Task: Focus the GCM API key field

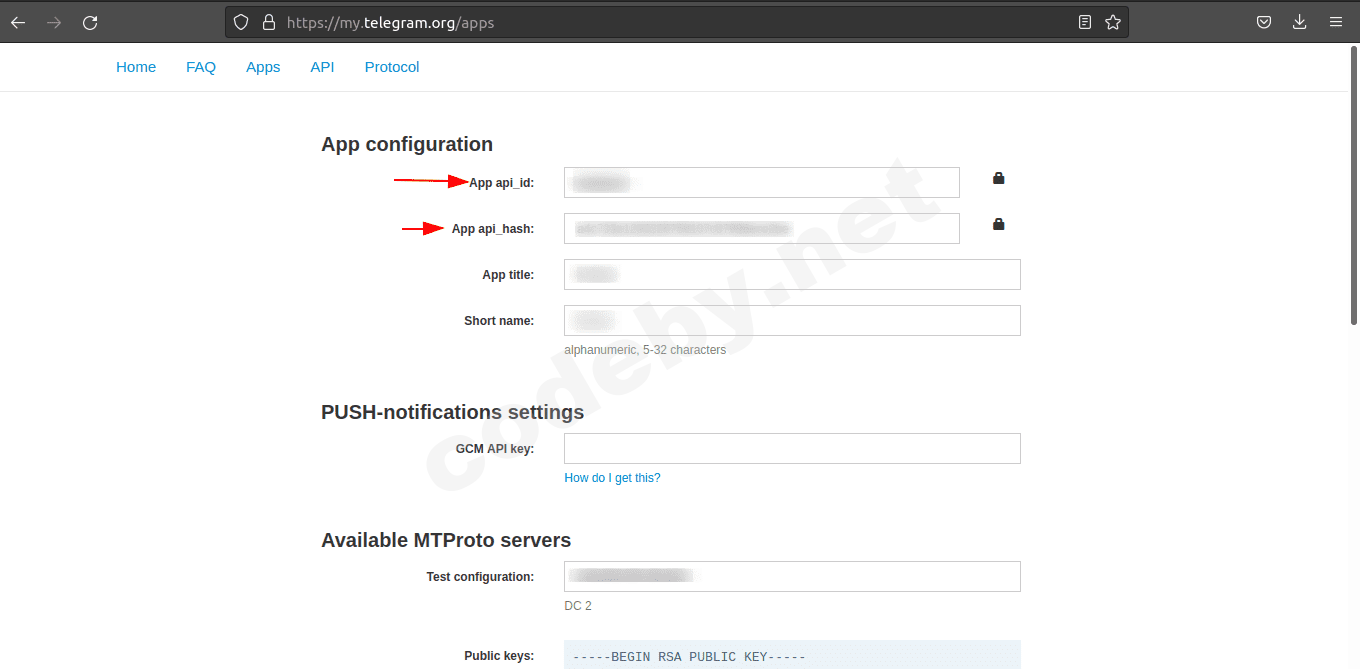Action: tap(792, 448)
